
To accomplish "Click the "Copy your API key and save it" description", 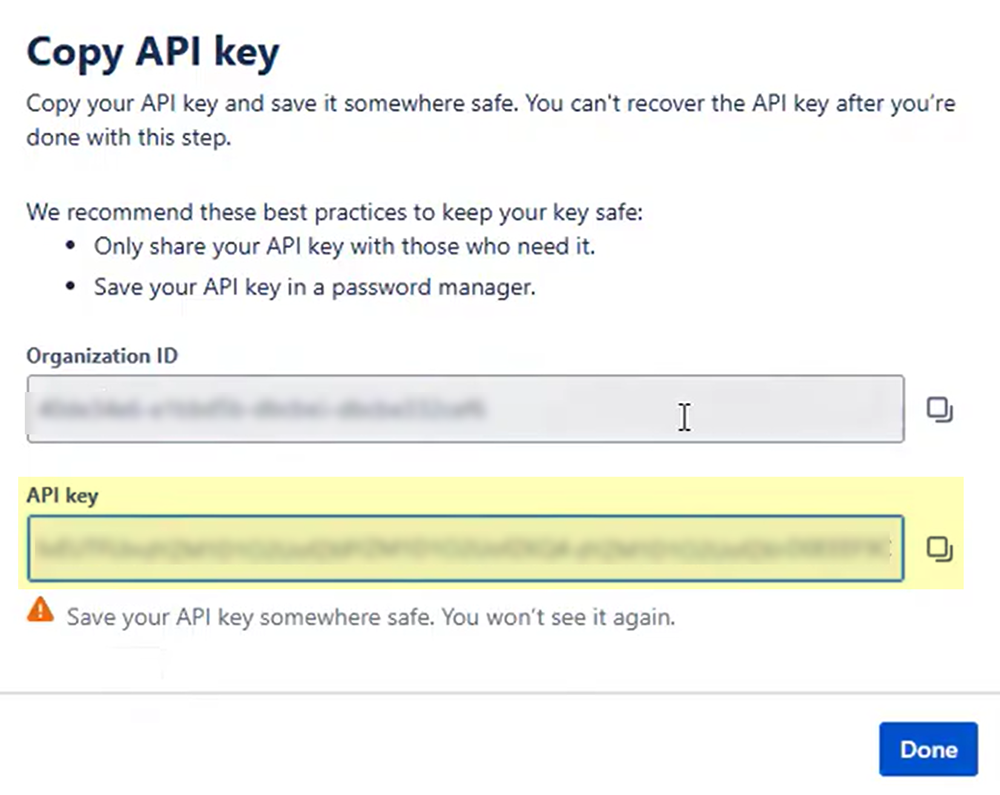I will (490, 104).
